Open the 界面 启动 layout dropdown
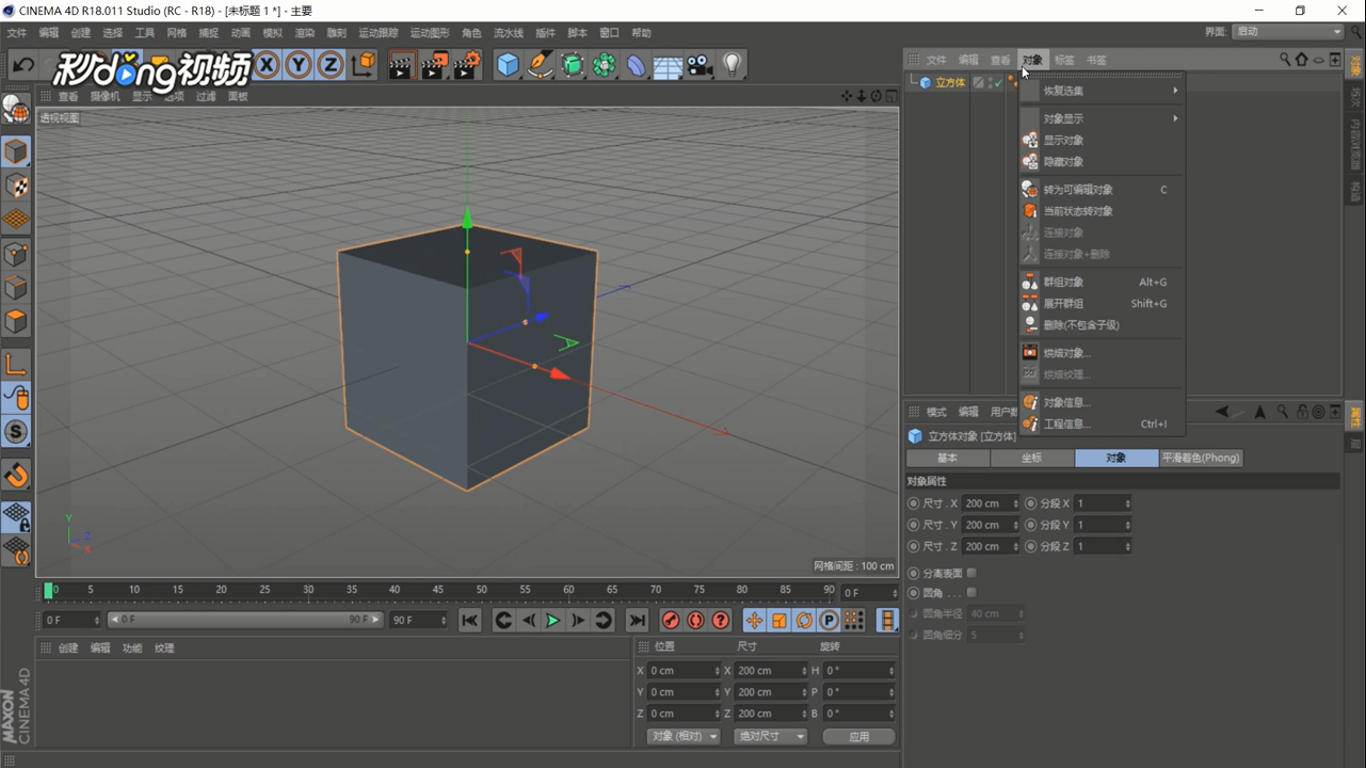This screenshot has height=768, width=1366. point(1289,31)
